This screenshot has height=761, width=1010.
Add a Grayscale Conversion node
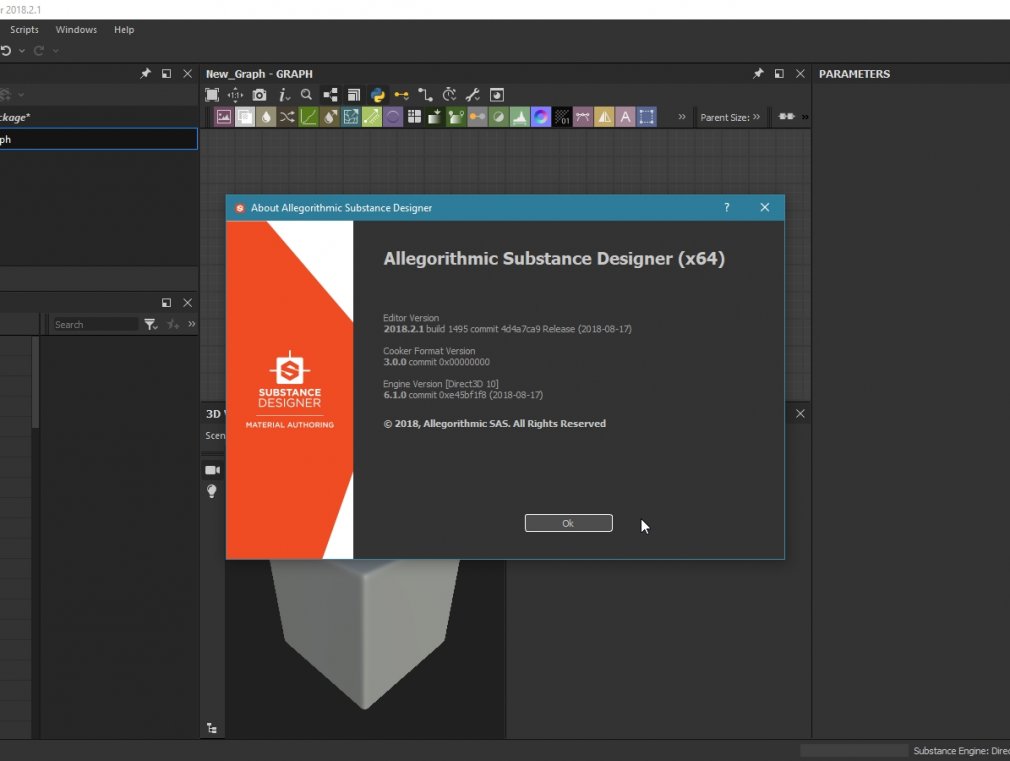point(456,117)
